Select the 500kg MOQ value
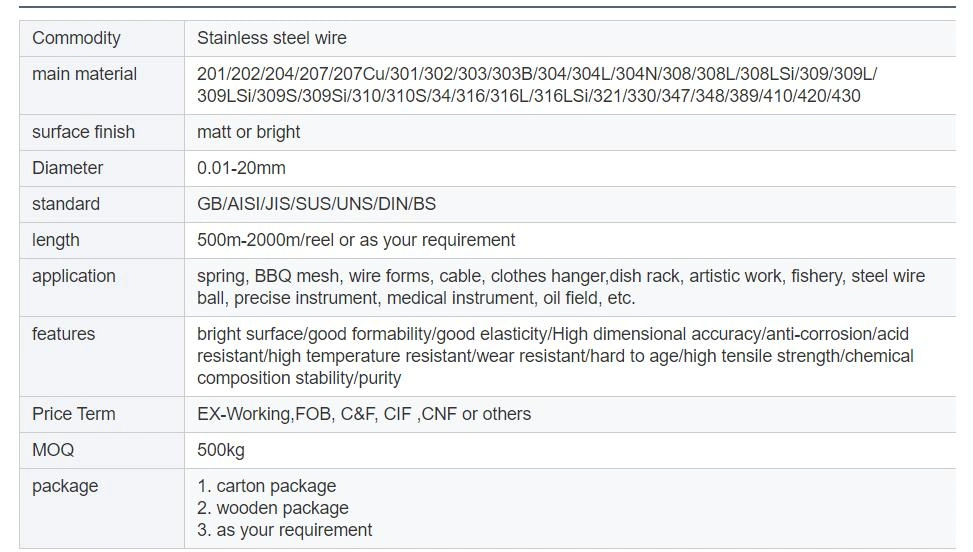This screenshot has height=552, width=973. (221, 450)
